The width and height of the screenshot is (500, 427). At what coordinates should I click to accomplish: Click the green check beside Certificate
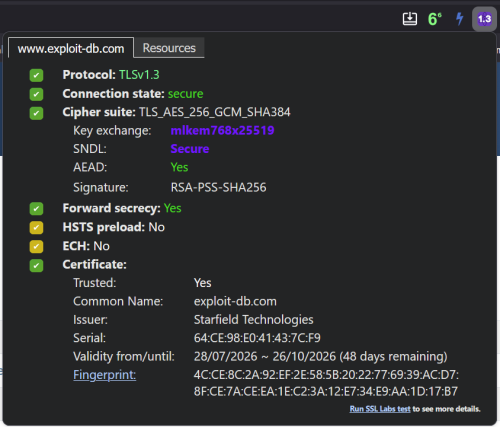click(x=36, y=266)
